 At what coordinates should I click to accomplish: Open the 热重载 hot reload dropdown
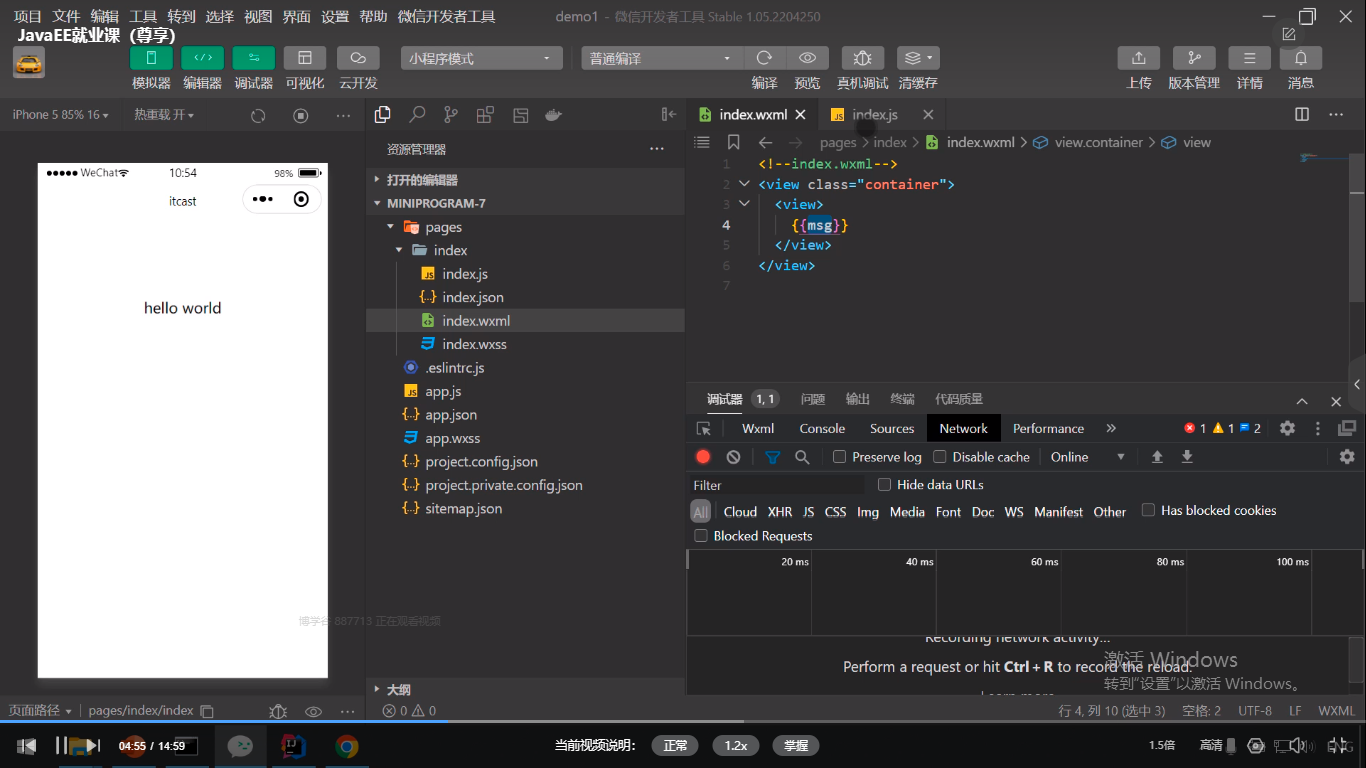tap(164, 115)
